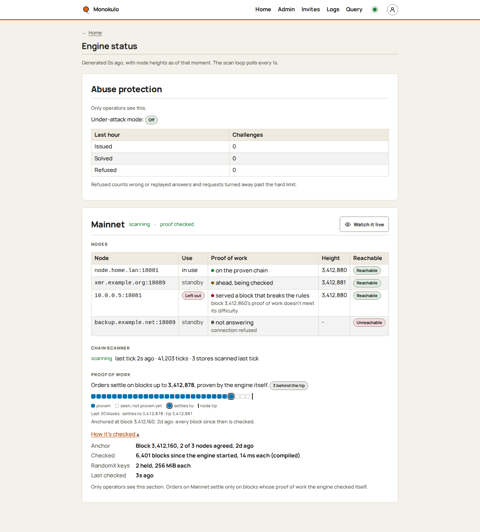Viewport: 480px width, 532px height.
Task: Open the Query nav item
Action: (x=354, y=10)
